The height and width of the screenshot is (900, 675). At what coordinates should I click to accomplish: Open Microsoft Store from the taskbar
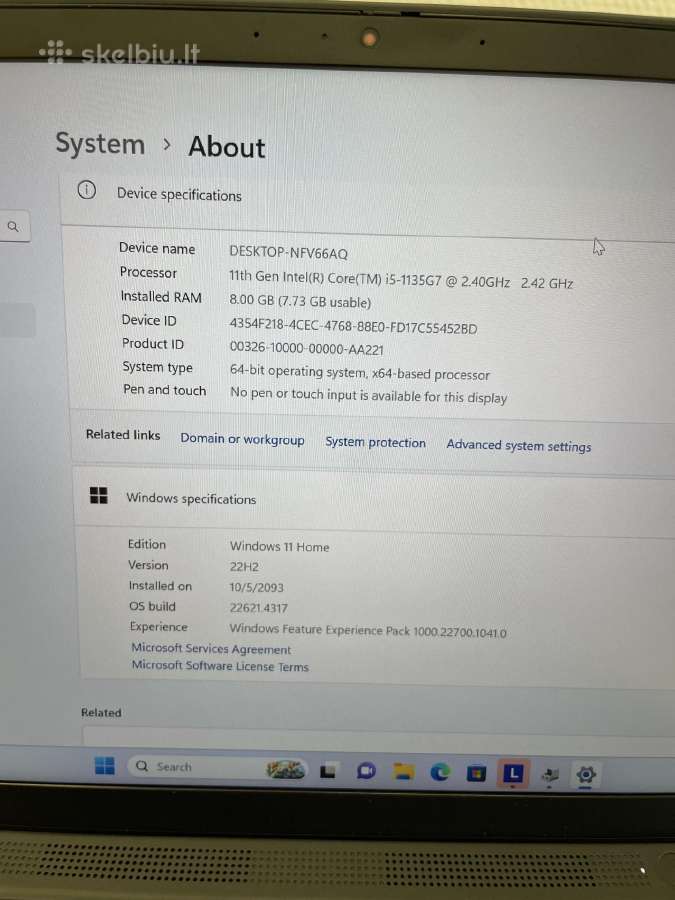(x=476, y=774)
